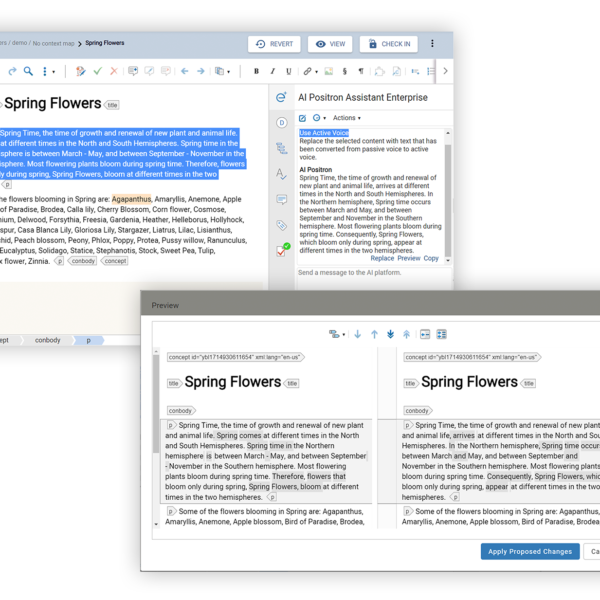Open the validation checkmark side panel tab
The height and width of the screenshot is (600, 600).
coord(283,250)
